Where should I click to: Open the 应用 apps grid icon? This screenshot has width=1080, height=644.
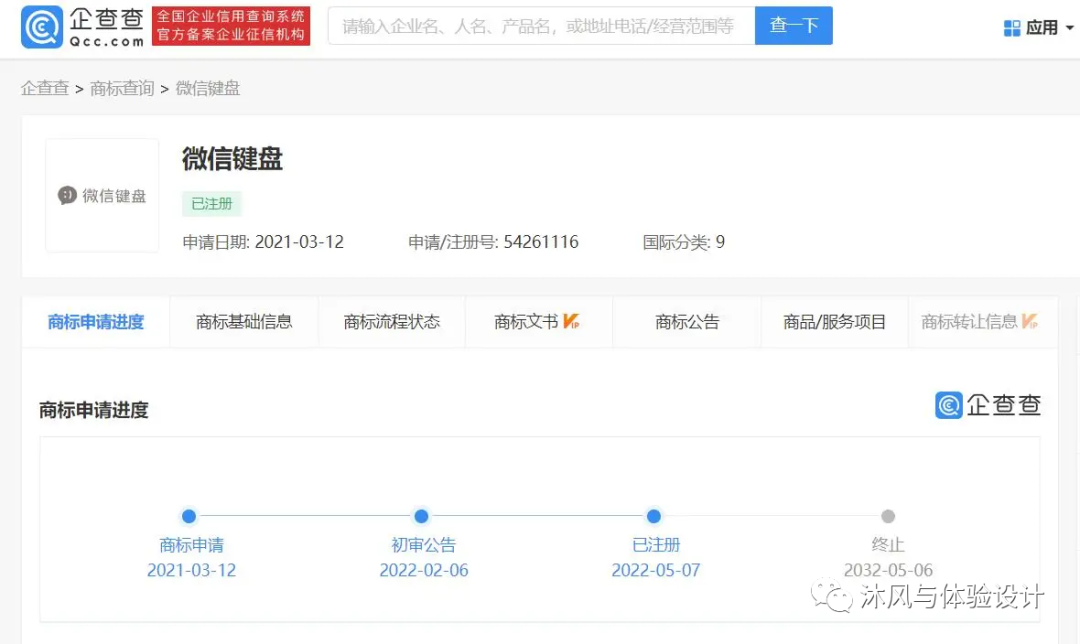(1012, 28)
